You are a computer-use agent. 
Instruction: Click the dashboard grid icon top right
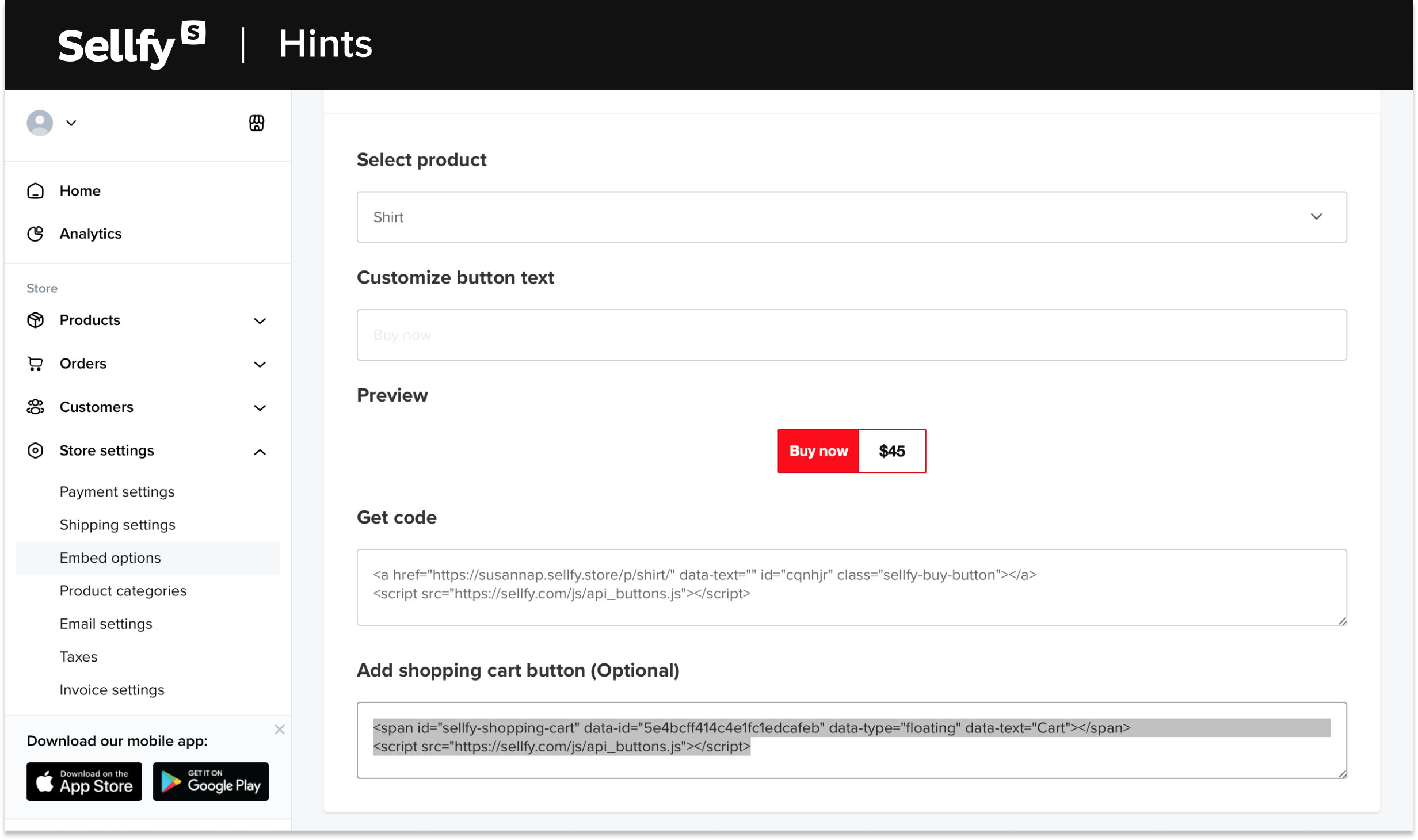[x=257, y=122]
